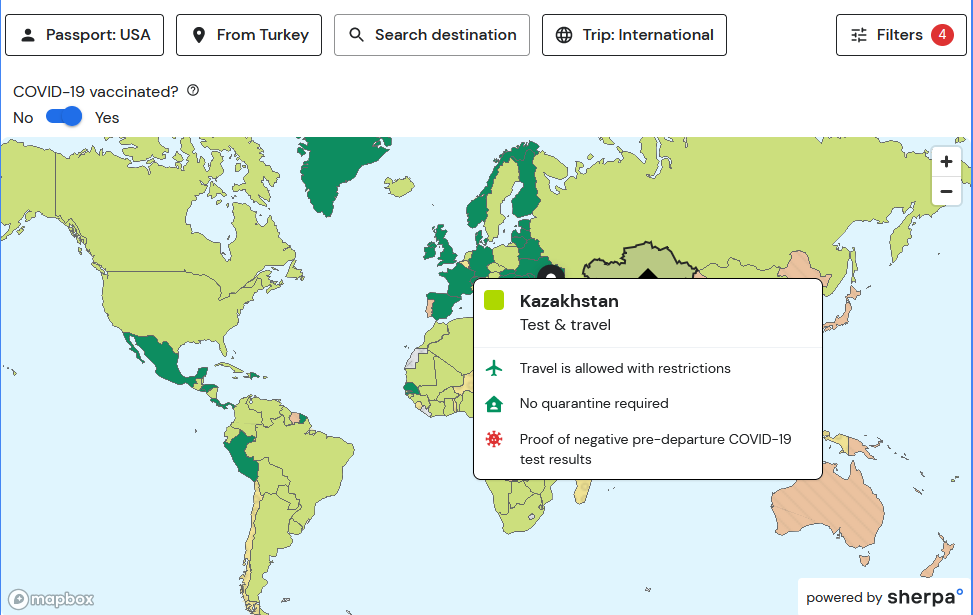Image resolution: width=973 pixels, height=615 pixels.
Task: Click the quarantine house icon in the popup
Action: [x=494, y=404]
